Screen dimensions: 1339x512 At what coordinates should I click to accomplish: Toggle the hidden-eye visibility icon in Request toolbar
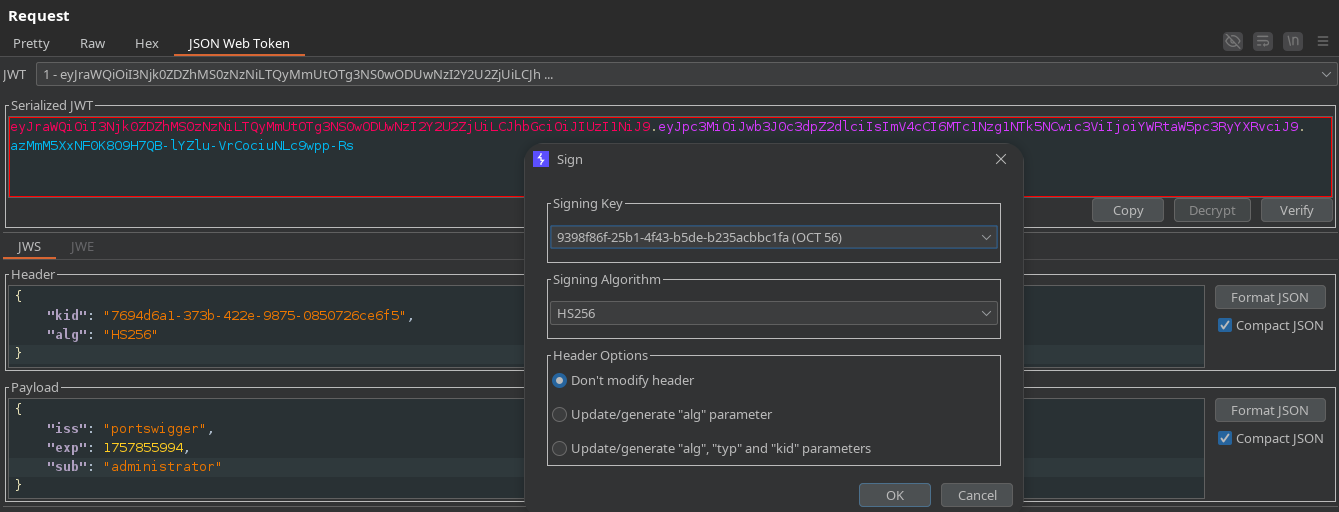pos(1233,41)
